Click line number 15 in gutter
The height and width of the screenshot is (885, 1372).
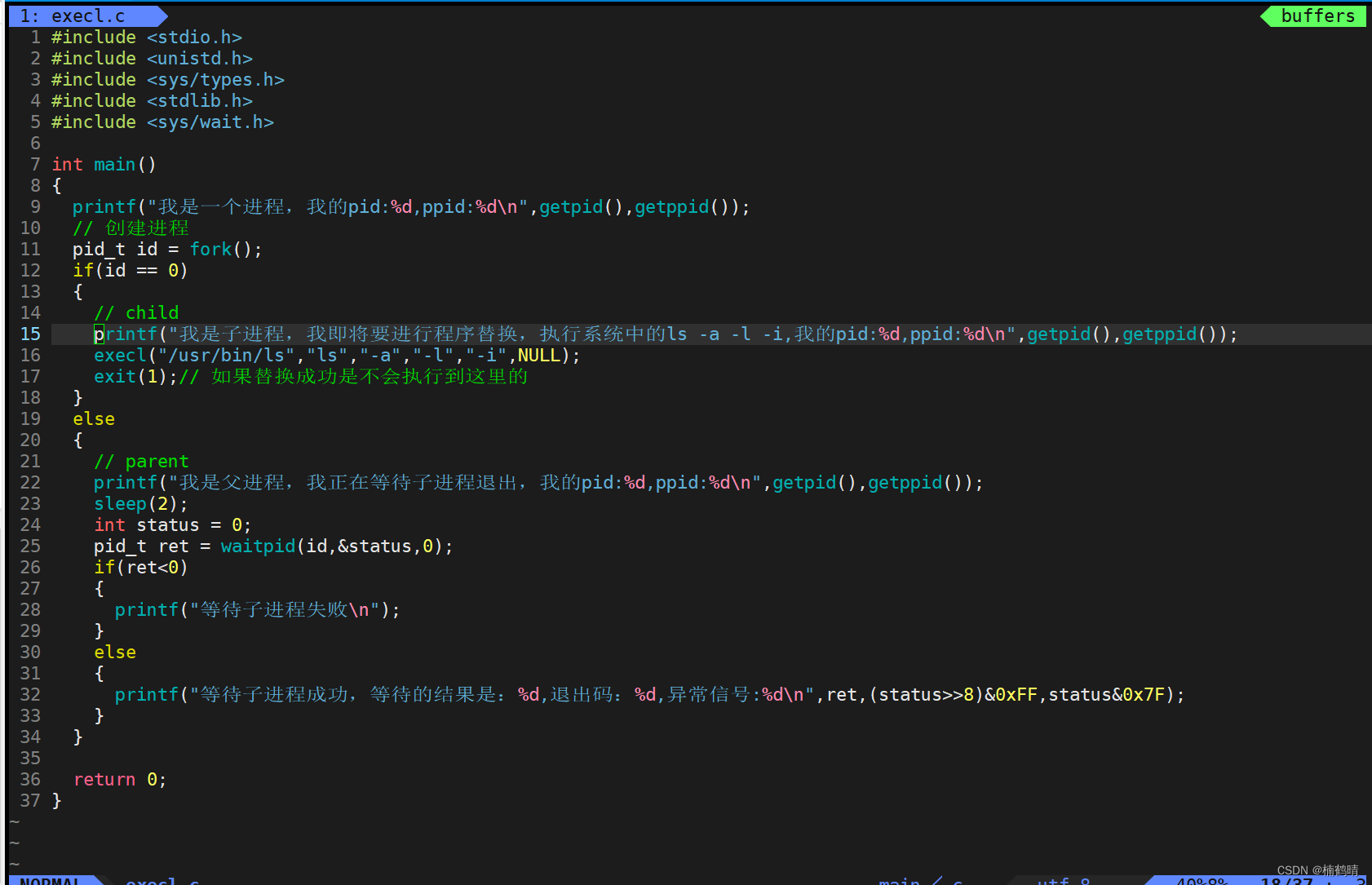30,334
